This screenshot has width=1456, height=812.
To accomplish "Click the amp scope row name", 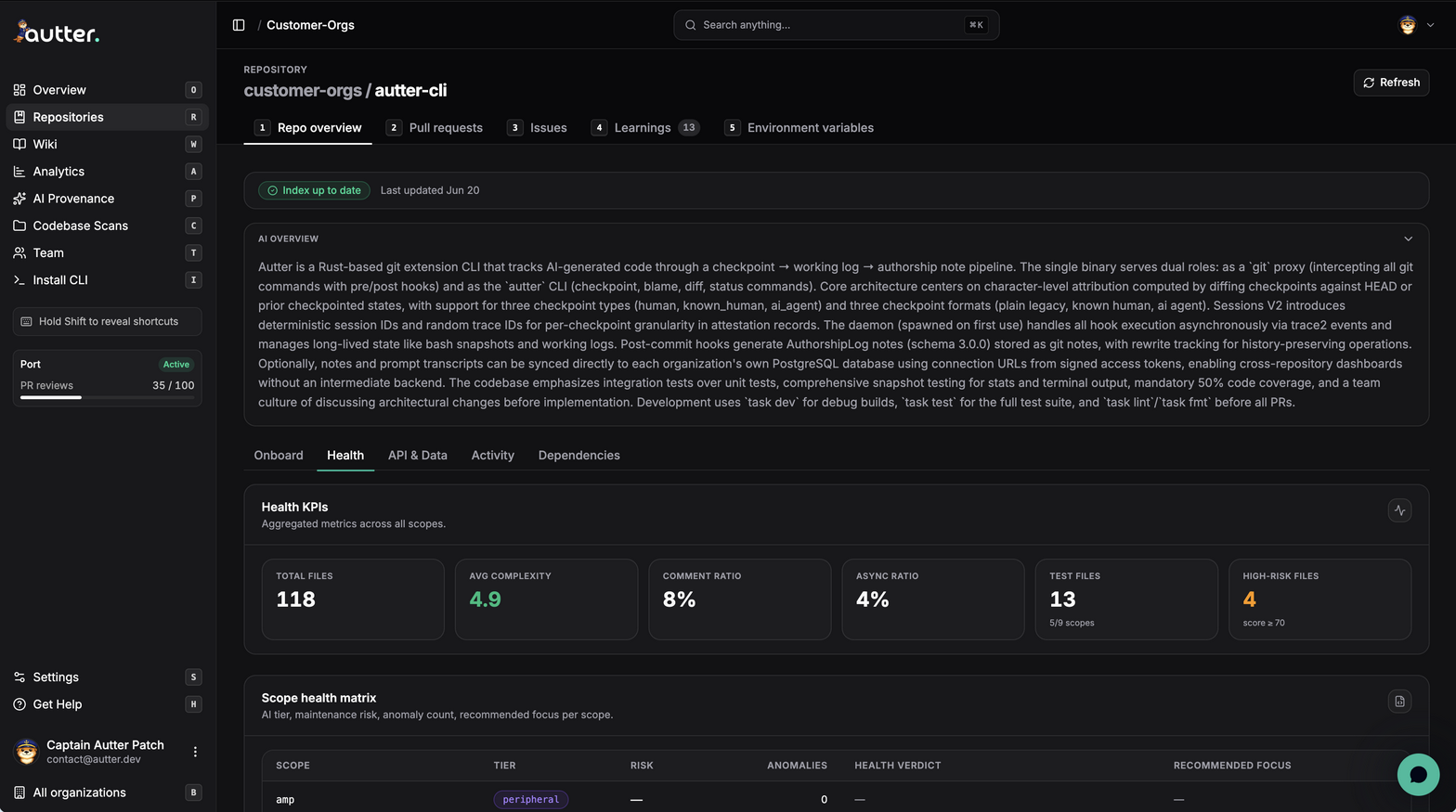I will pyautogui.click(x=285, y=800).
